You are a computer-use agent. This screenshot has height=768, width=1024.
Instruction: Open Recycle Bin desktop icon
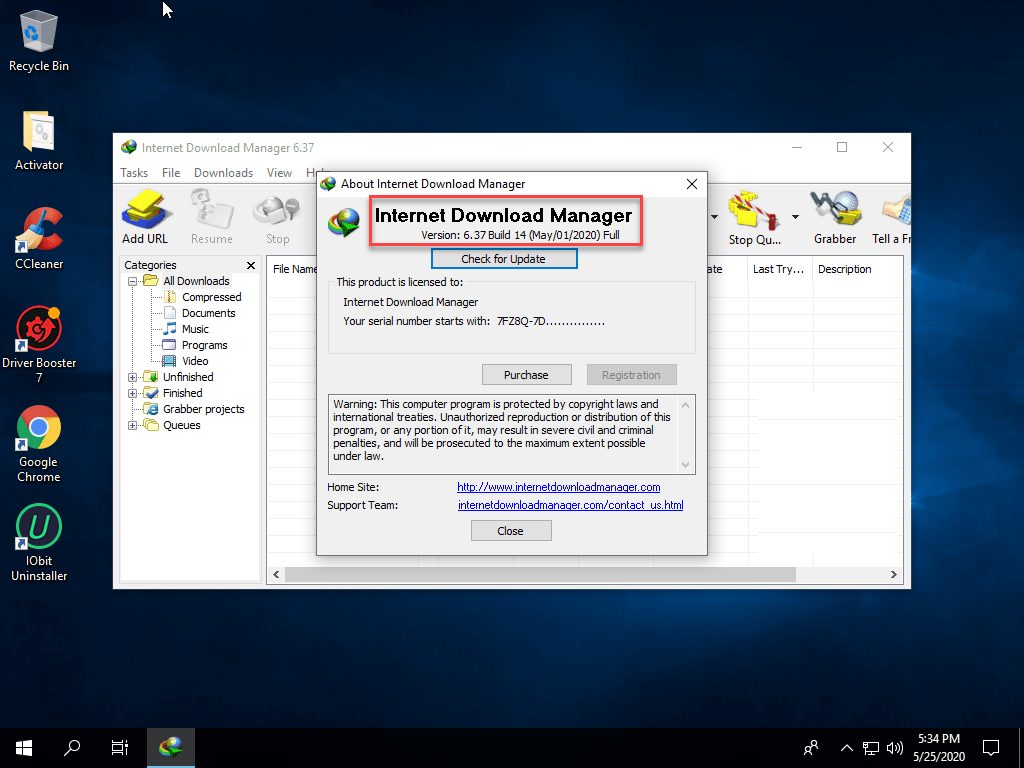pos(39,40)
